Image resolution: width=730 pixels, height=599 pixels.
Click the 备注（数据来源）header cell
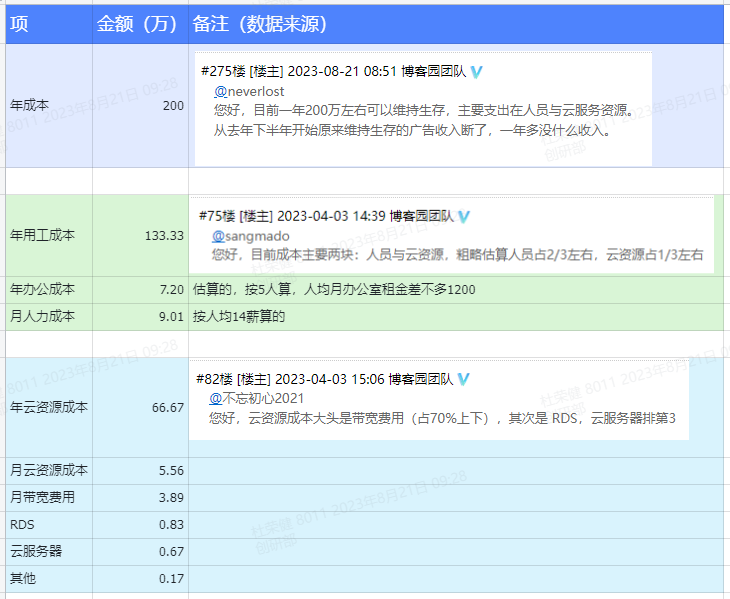456,24
